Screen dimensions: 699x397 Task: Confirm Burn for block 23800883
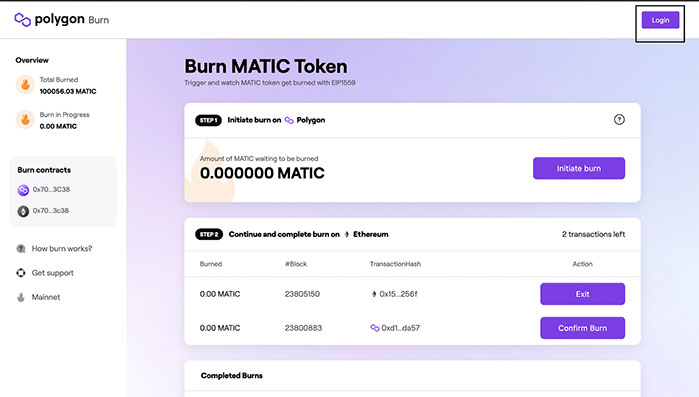coord(582,328)
